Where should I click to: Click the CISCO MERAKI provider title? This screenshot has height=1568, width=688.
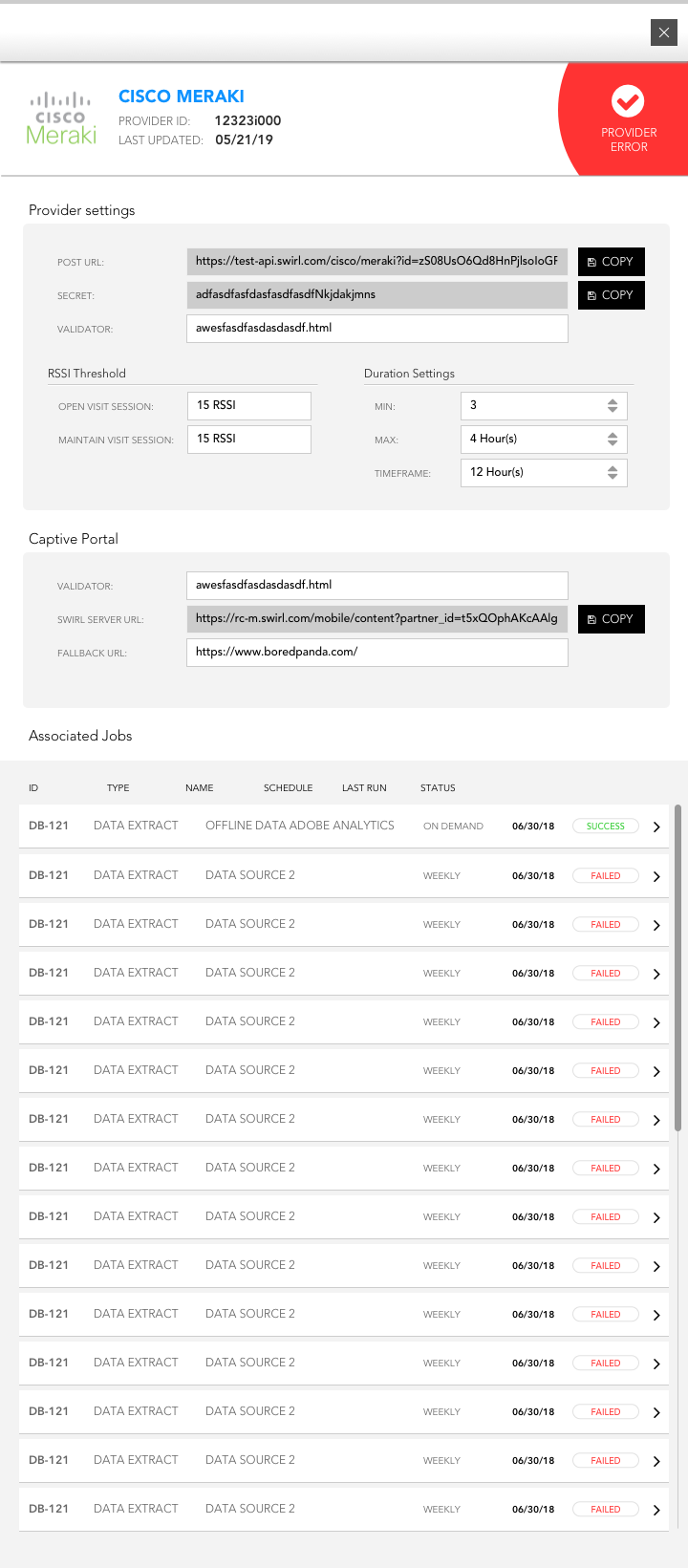[x=182, y=97]
